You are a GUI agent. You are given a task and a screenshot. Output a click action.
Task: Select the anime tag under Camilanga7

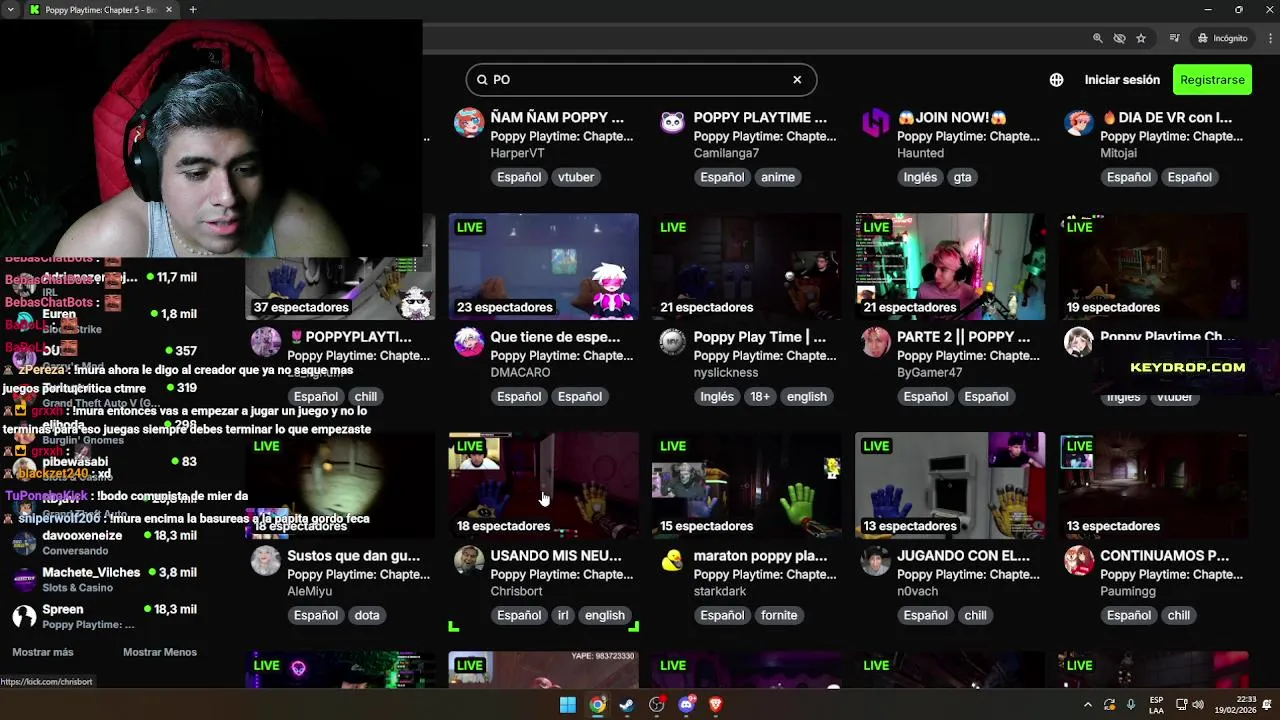pos(778,177)
